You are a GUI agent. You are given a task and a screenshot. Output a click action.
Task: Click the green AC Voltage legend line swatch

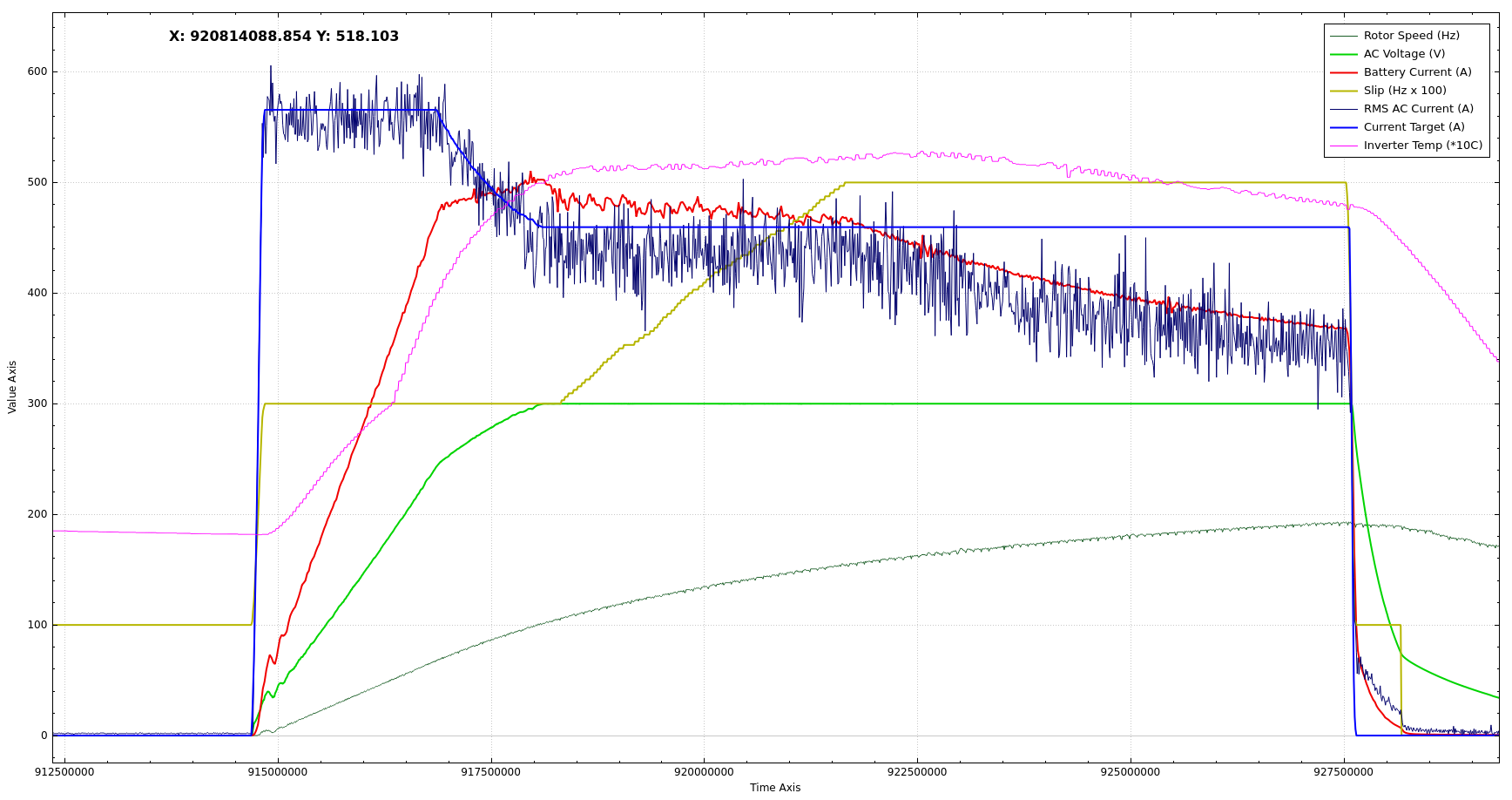coord(1343,54)
